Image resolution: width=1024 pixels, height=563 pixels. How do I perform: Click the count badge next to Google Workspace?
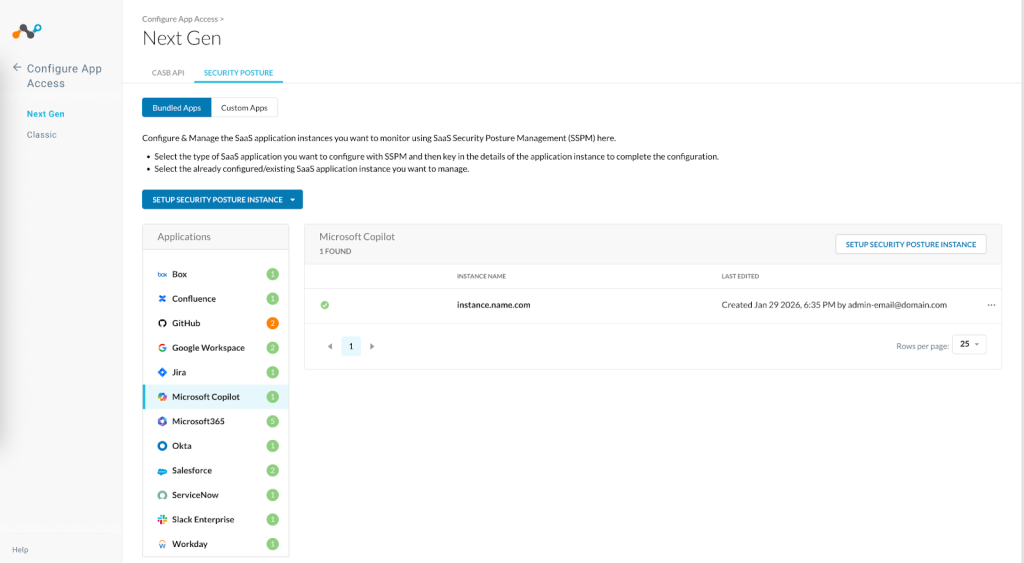pyautogui.click(x=272, y=347)
